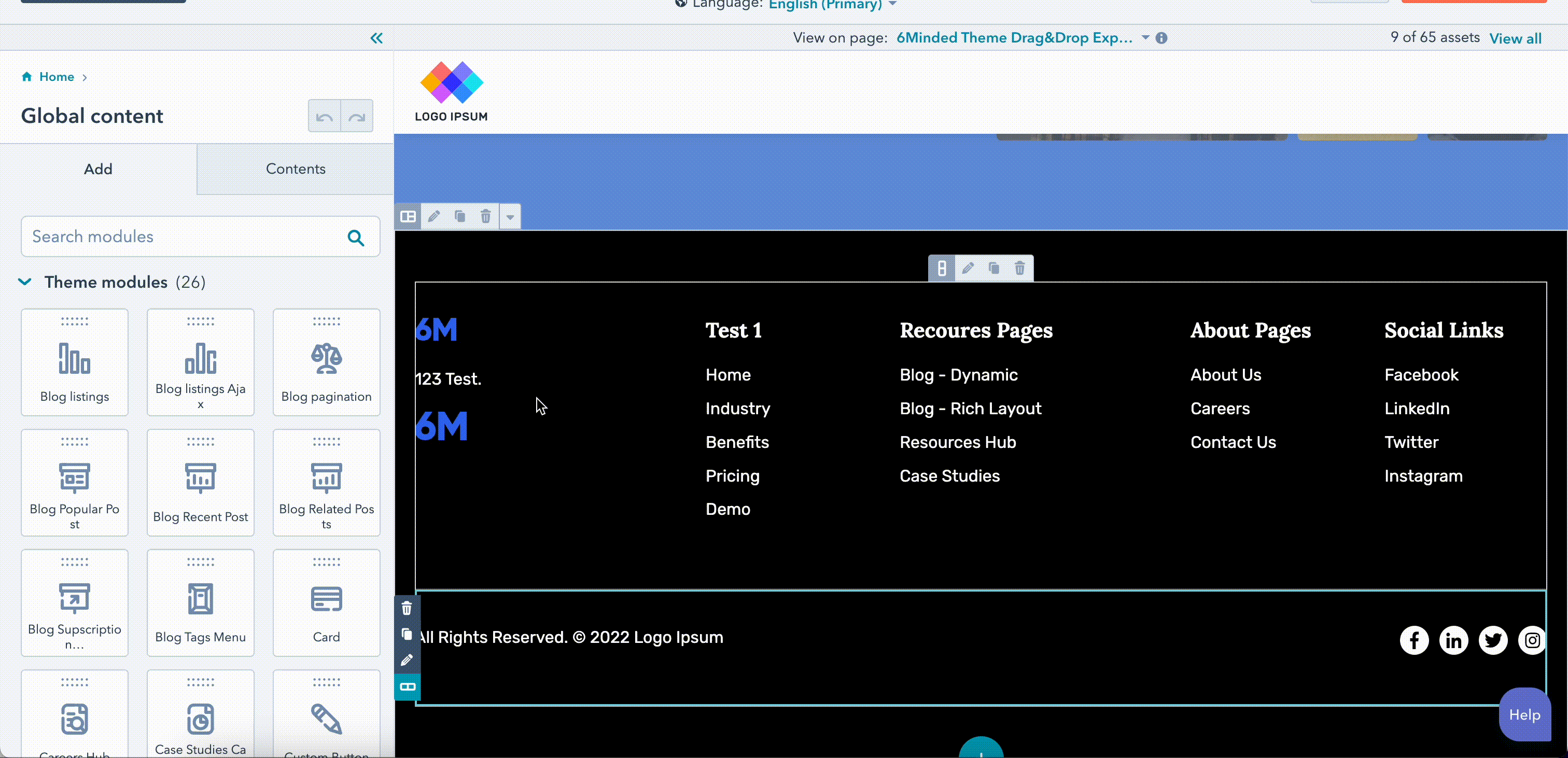Clone section using copy icon in blue toolbar
Screen dimensions: 1568x758
(460, 217)
